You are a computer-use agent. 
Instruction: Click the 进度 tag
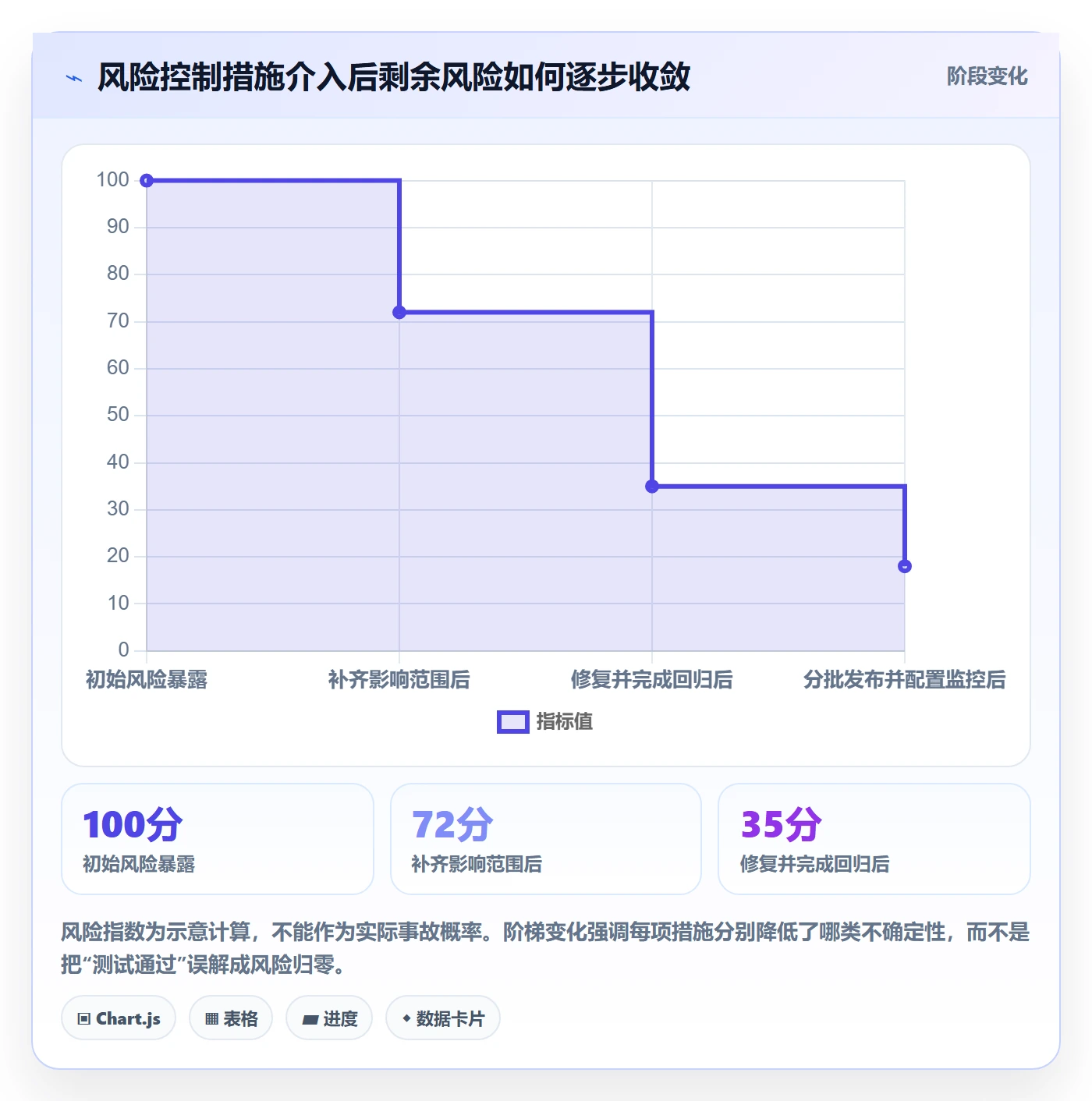coord(329,1018)
